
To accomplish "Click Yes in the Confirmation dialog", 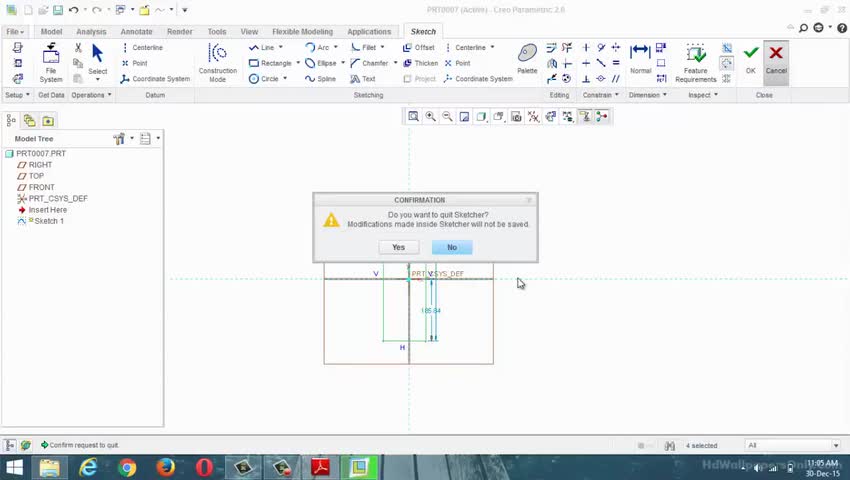I will 398,247.
